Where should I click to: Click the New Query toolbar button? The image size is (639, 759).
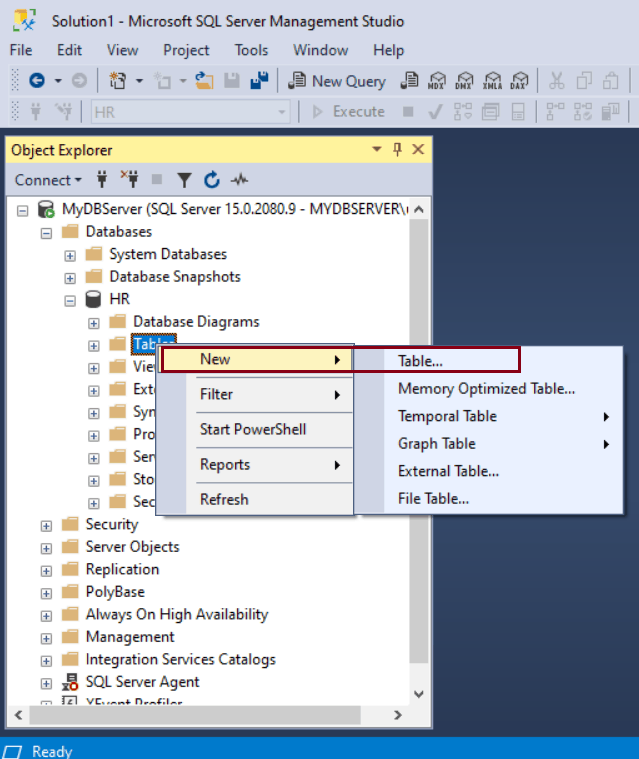[x=337, y=81]
